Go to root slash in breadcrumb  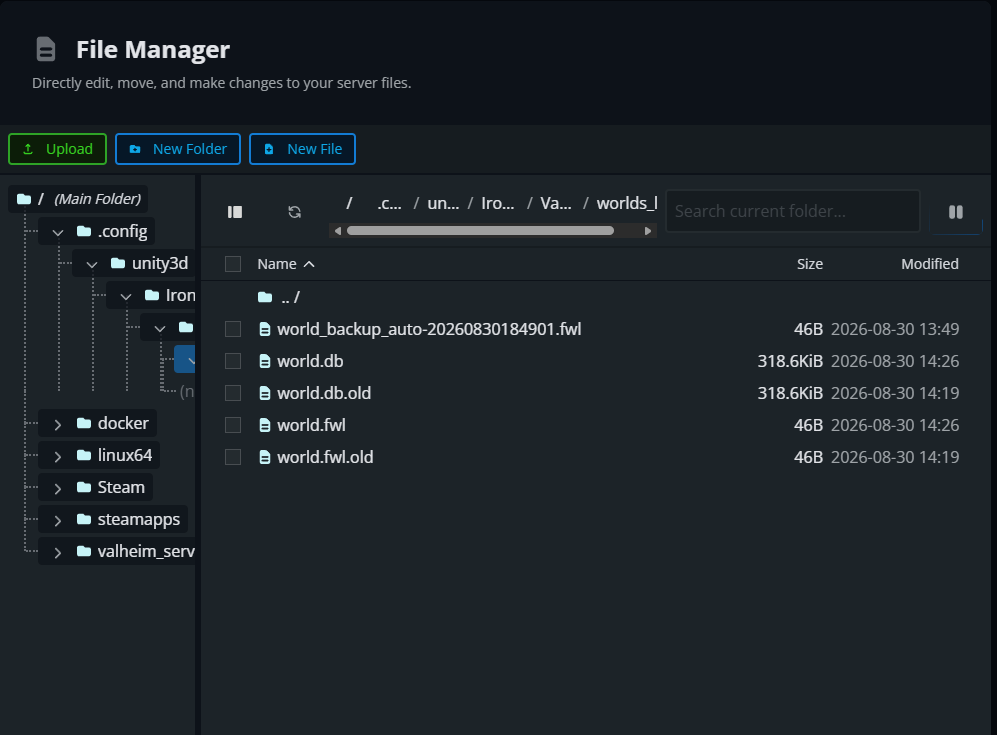pos(349,203)
